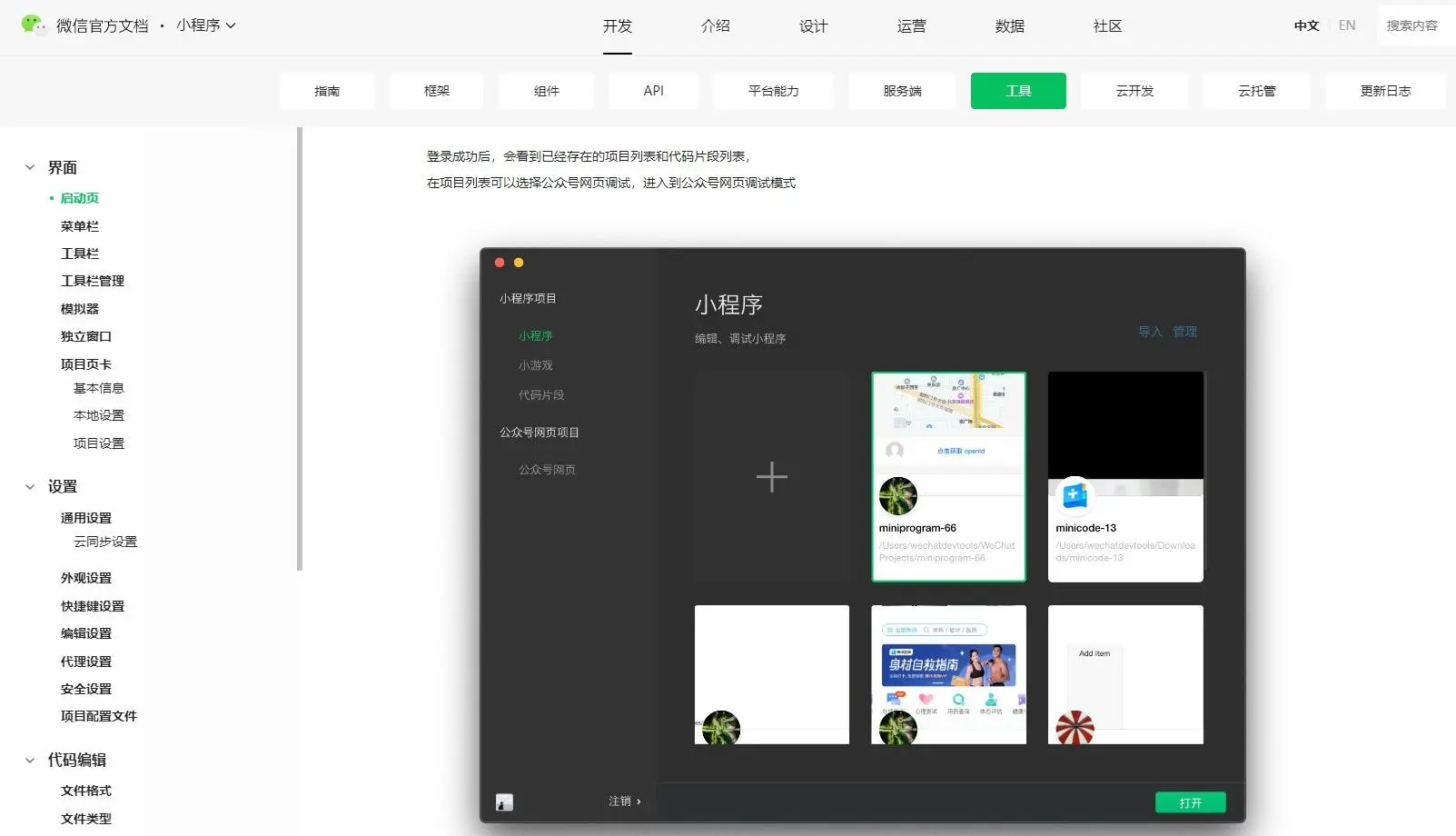Click the 导入 link to import a project
This screenshot has height=836, width=1456.
pos(1150,331)
